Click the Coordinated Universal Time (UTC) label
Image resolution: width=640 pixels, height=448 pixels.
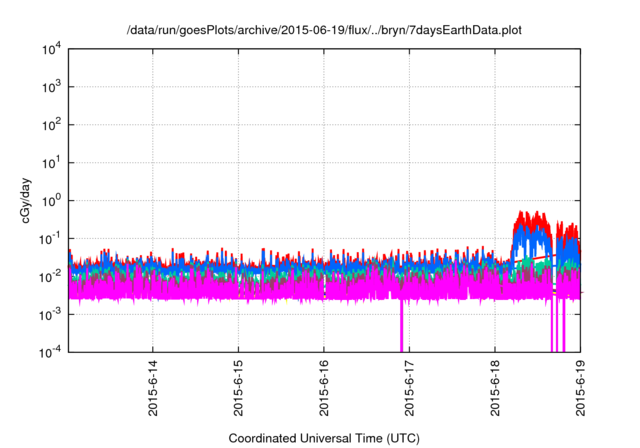[x=324, y=438]
